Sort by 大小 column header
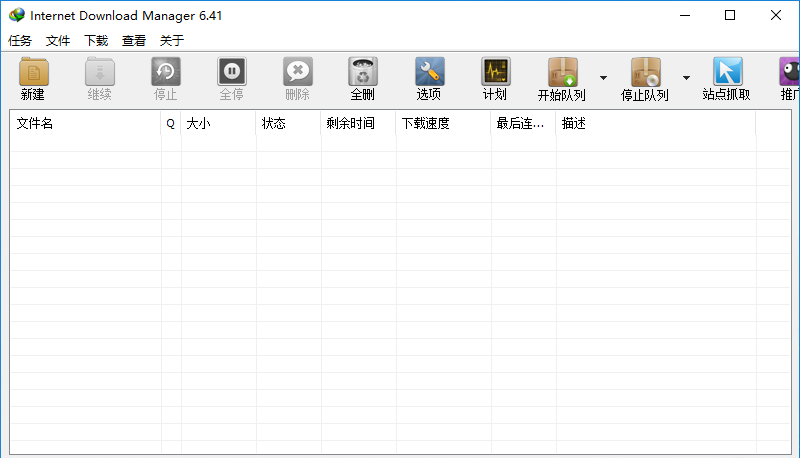 pyautogui.click(x=218, y=123)
